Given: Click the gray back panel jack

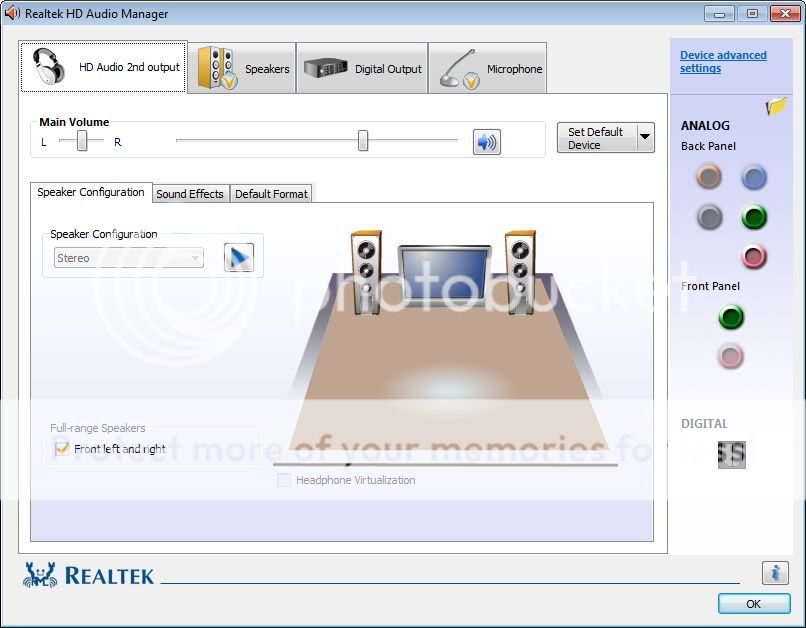Looking at the screenshot, I should click(x=709, y=217).
